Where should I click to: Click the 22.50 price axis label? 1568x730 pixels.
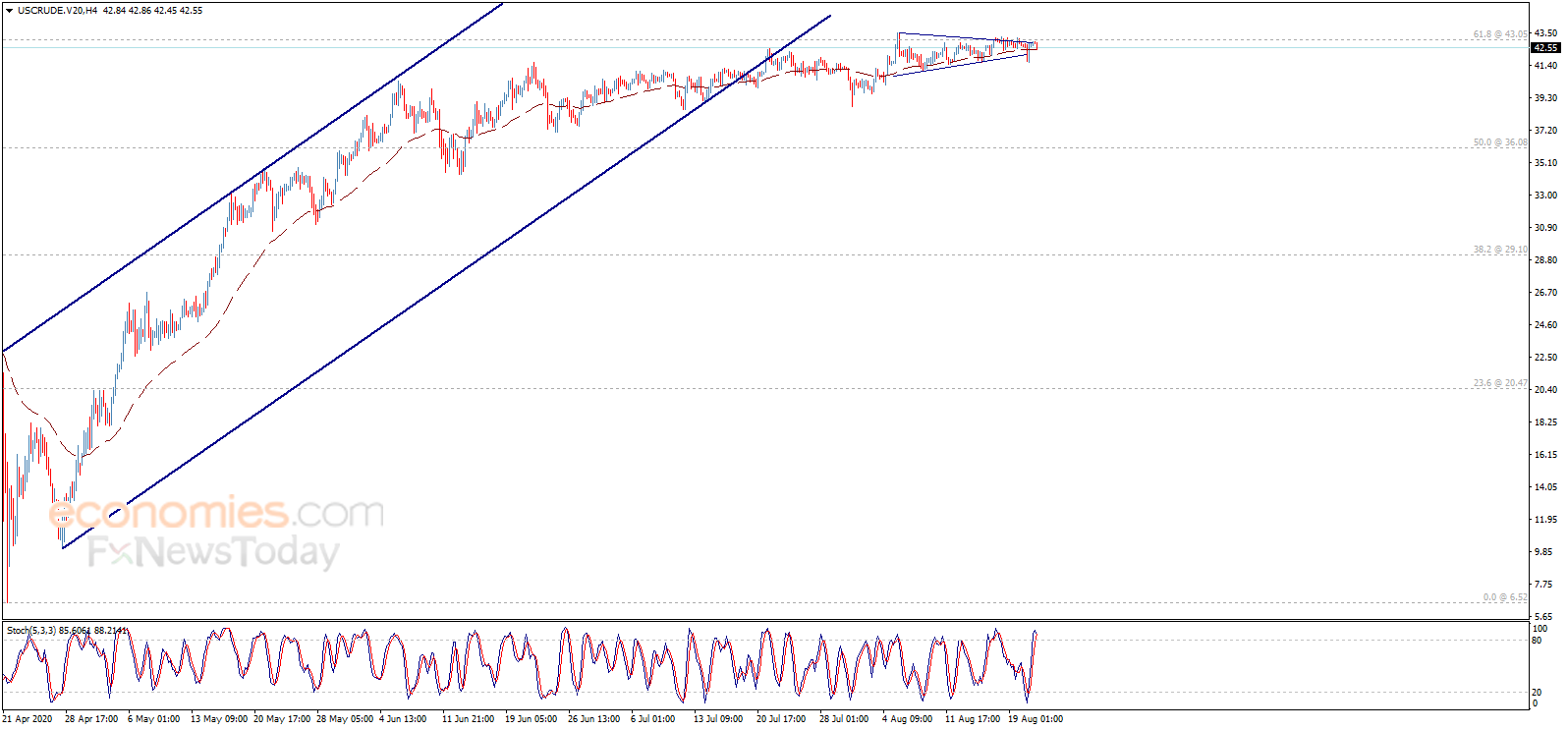pos(1545,358)
